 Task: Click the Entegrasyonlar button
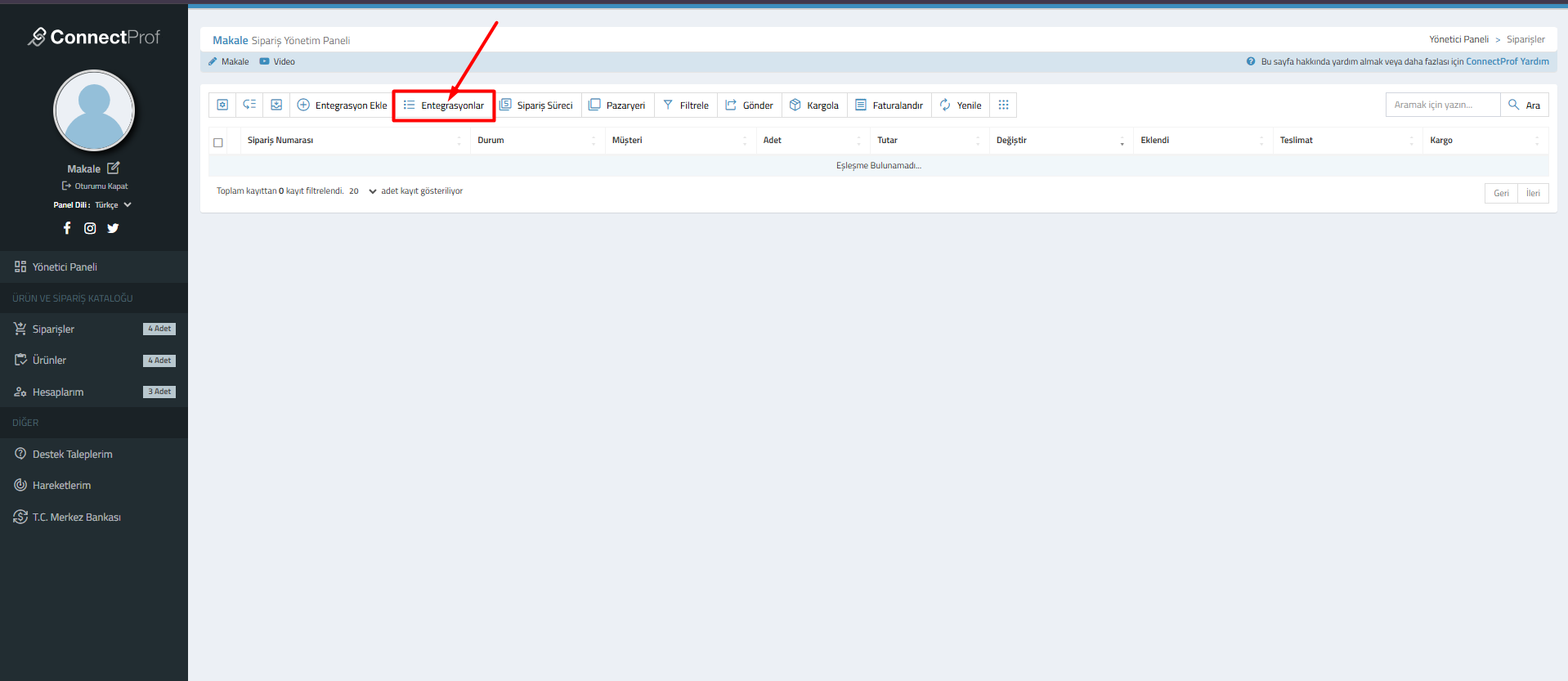point(444,105)
